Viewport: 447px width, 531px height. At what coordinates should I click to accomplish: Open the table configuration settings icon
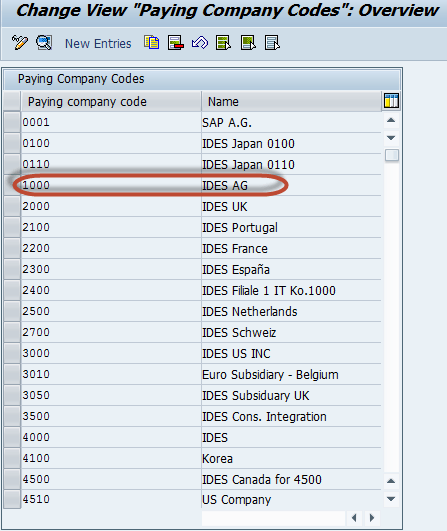(x=391, y=101)
